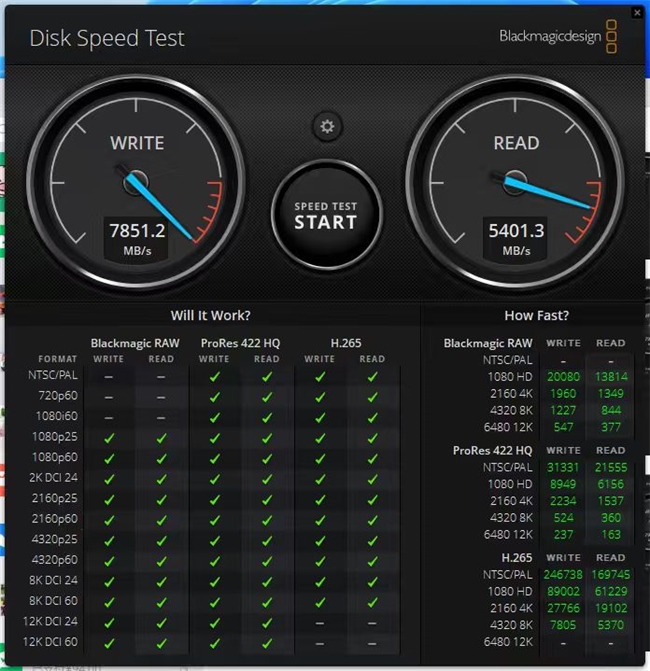The height and width of the screenshot is (671, 650).
Task: Click H.265 NTSC/PAL write value 246738
Action: coord(563,575)
